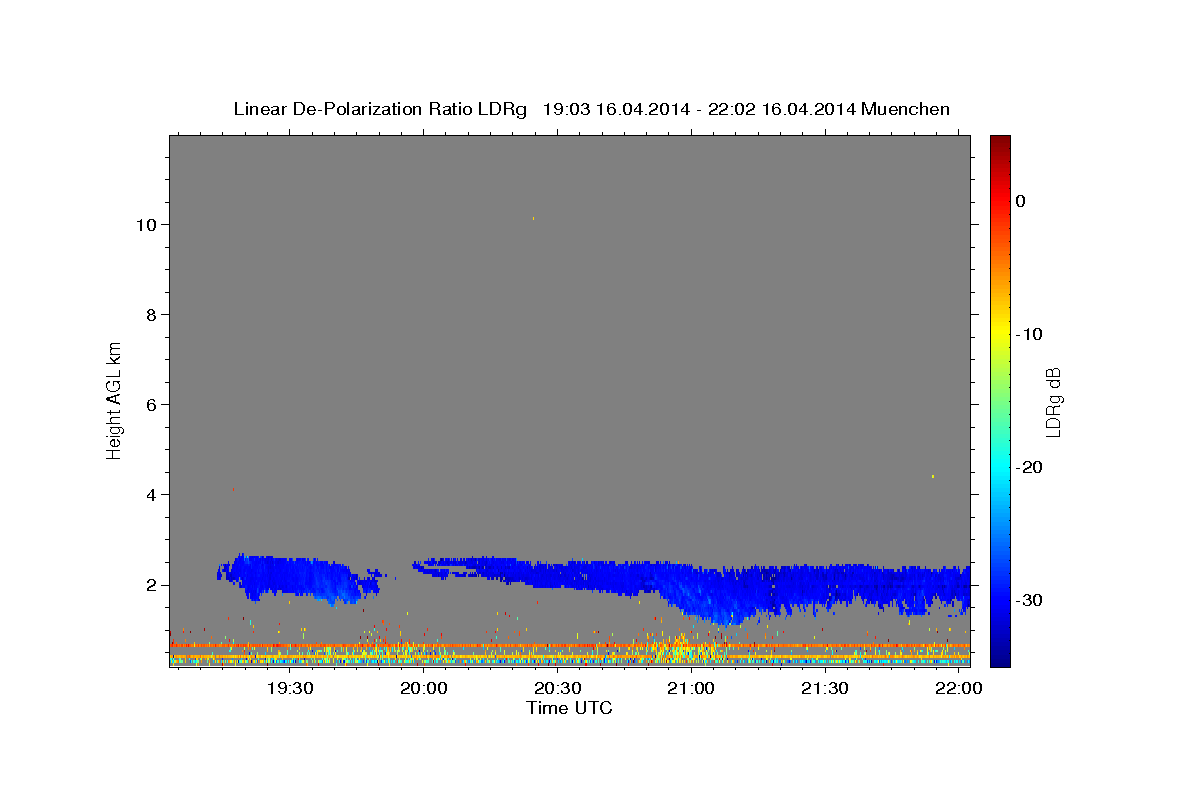Image resolution: width=1200 pixels, height=800 pixels.
Task: Click the 'LDRg dB' colorbar label
Action: click(1053, 402)
